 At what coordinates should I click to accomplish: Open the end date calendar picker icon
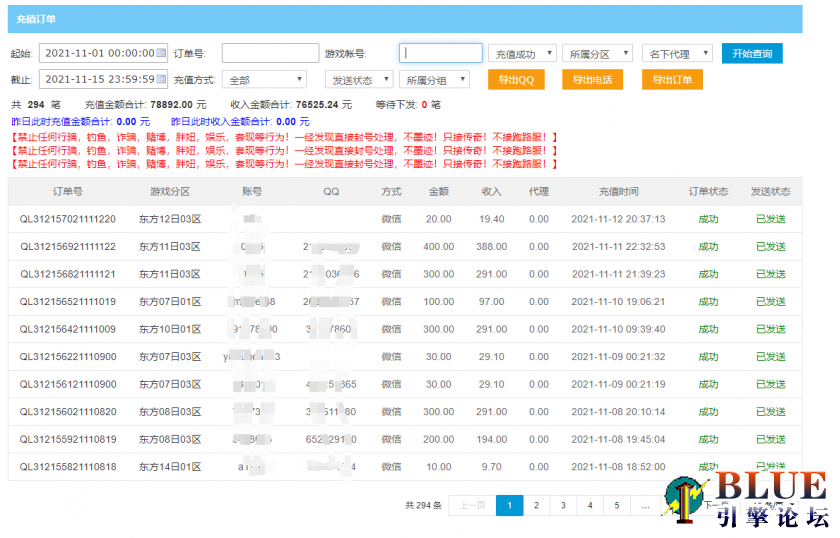[x=161, y=80]
